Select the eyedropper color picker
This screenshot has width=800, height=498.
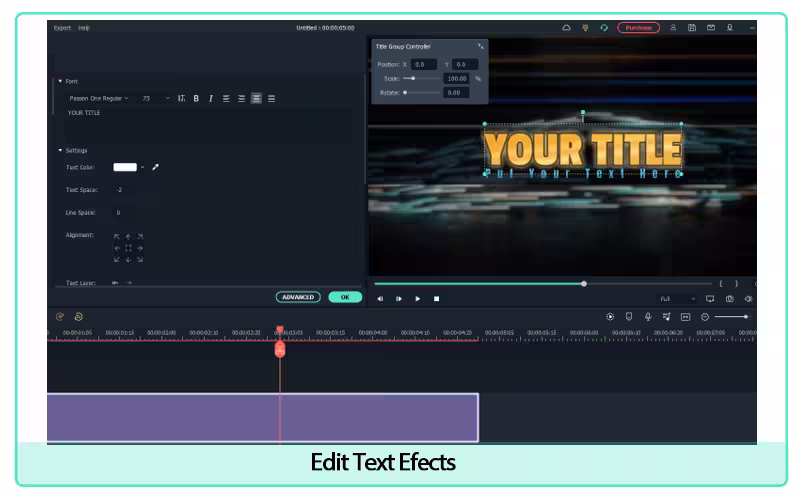pyautogui.click(x=155, y=167)
